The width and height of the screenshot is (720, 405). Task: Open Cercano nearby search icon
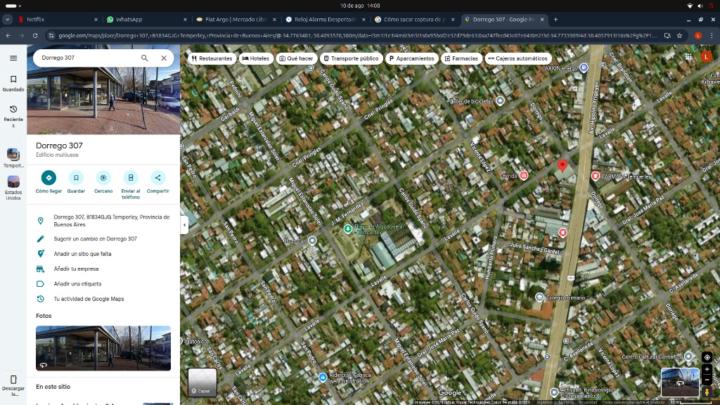[103, 177]
